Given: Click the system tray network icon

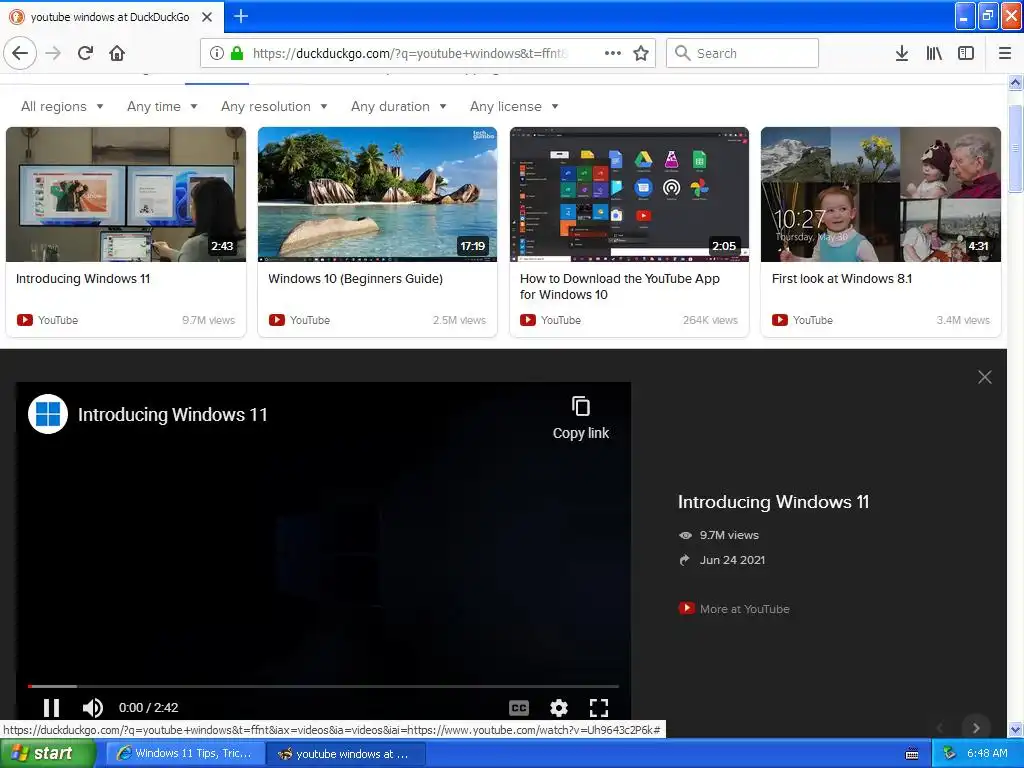Looking at the screenshot, I should point(950,754).
